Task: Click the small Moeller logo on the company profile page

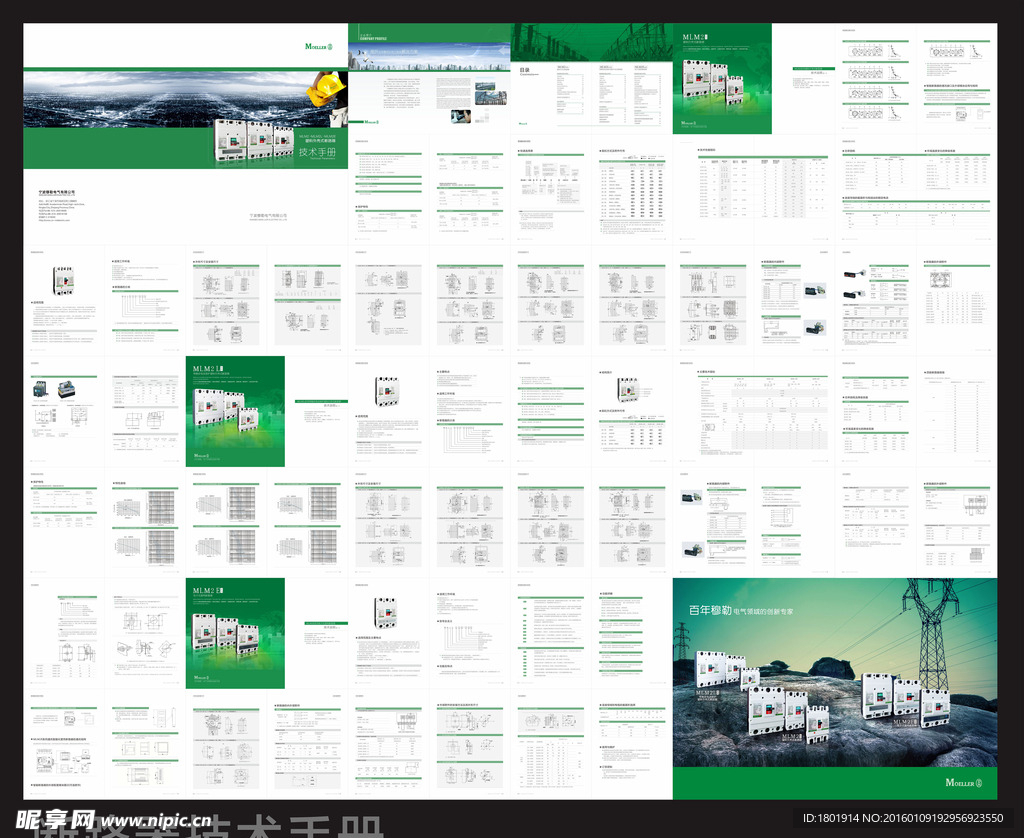Action: (x=370, y=121)
